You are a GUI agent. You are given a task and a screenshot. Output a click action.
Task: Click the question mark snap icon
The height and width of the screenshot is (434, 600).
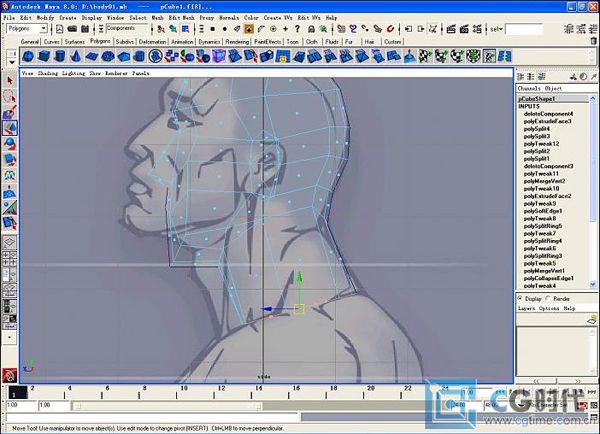click(x=297, y=29)
